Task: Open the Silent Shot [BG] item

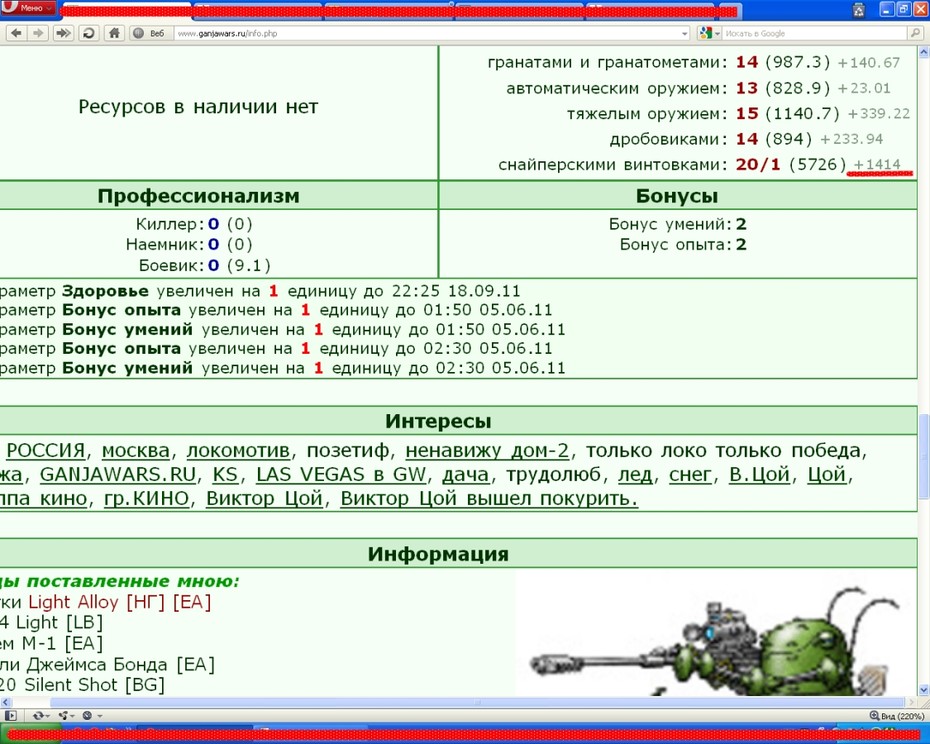Action: click(94, 685)
